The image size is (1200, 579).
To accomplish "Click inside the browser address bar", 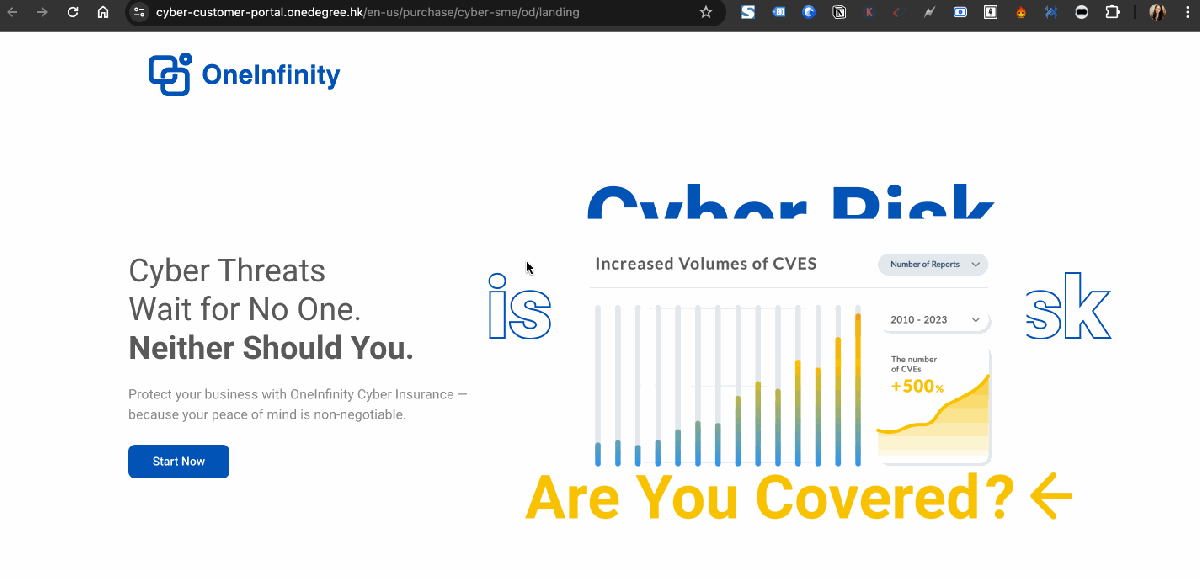I will point(400,13).
